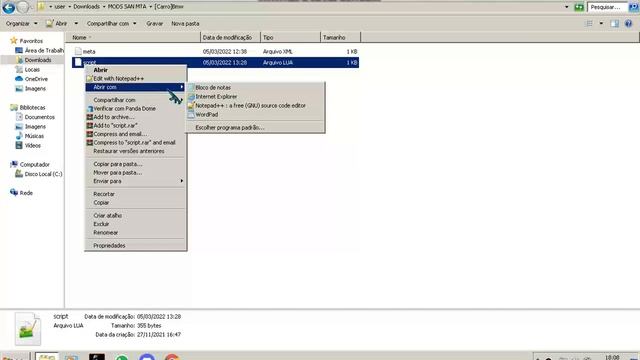Screen dimensions: 640x360
Task: Sort by Nome column header
Action: tap(133, 38)
